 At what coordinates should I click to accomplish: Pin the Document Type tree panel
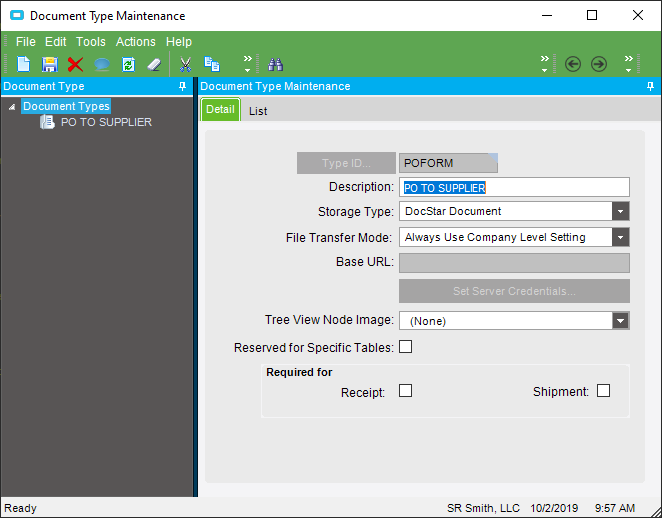(x=182, y=86)
